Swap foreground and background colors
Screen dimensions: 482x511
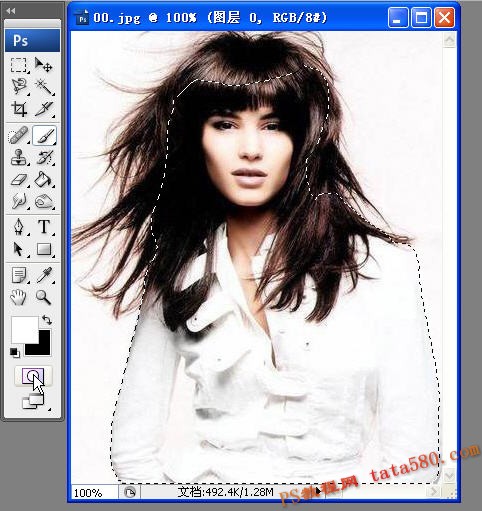tap(47, 320)
